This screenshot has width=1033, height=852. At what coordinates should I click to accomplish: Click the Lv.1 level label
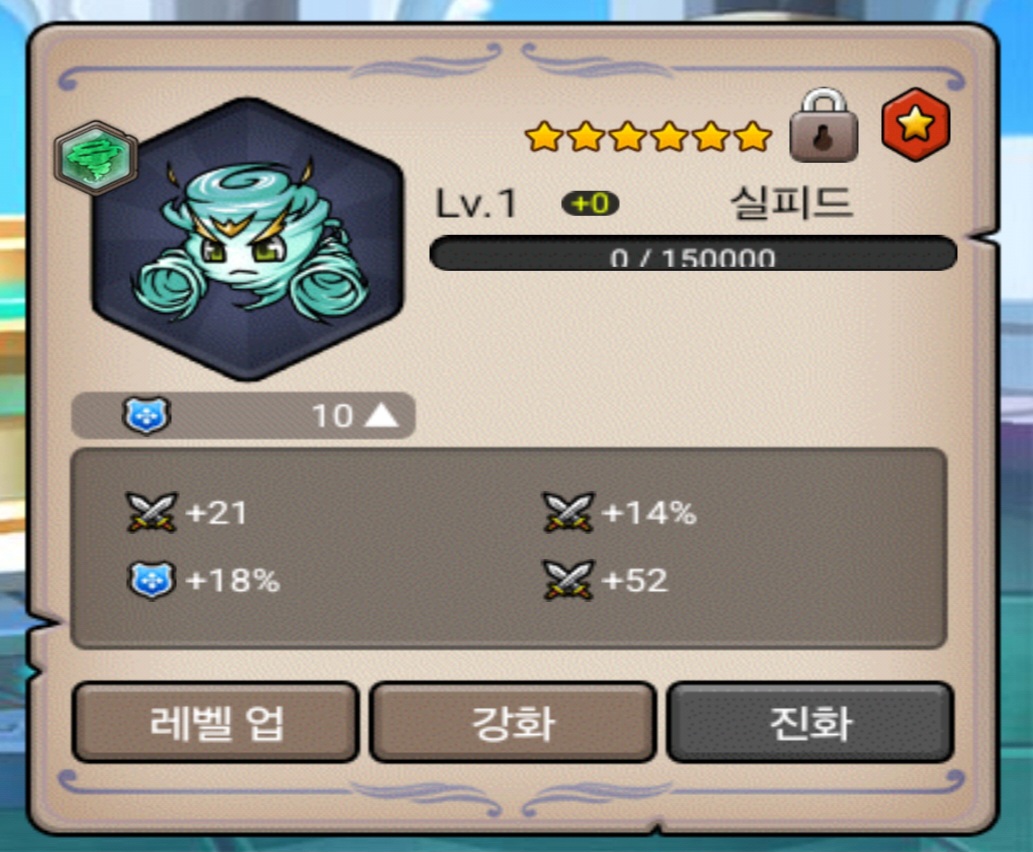point(476,204)
